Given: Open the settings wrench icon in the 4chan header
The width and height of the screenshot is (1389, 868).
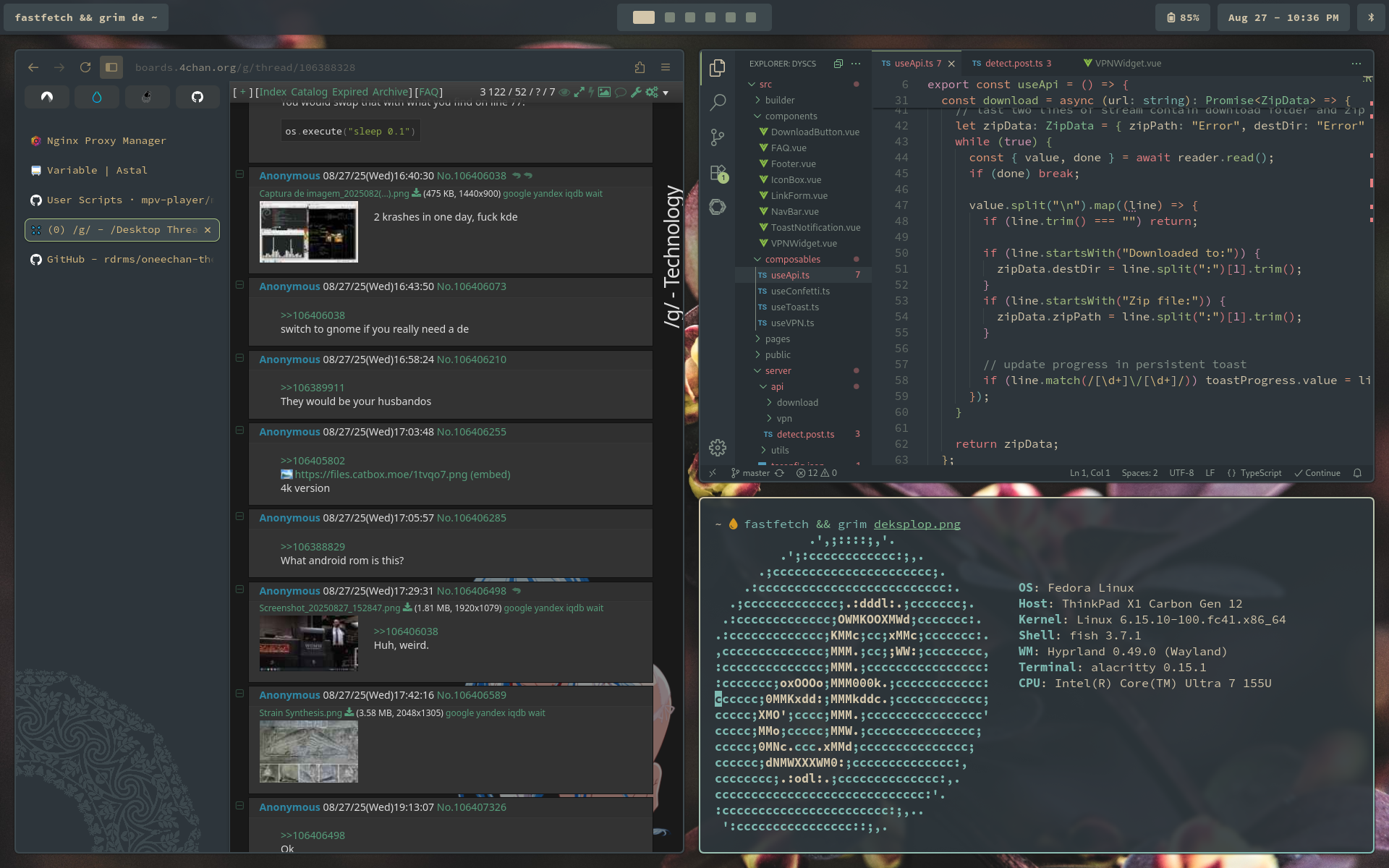Looking at the screenshot, I should [636, 92].
